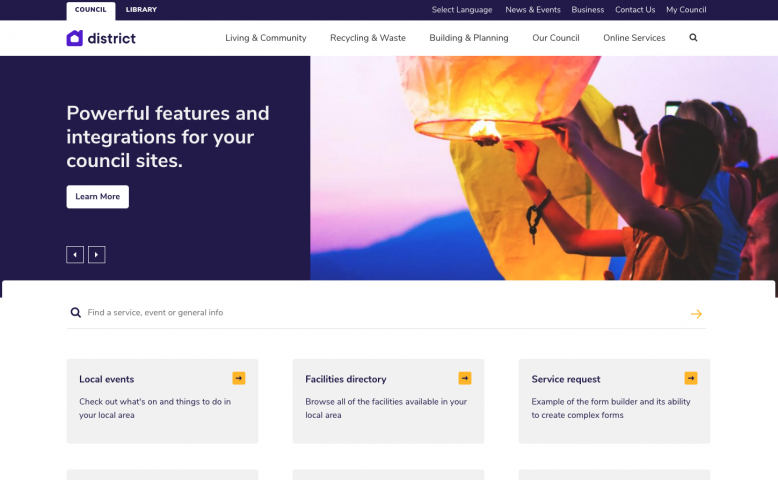
Task: Open Service request via its arrow icon
Action: (x=691, y=378)
